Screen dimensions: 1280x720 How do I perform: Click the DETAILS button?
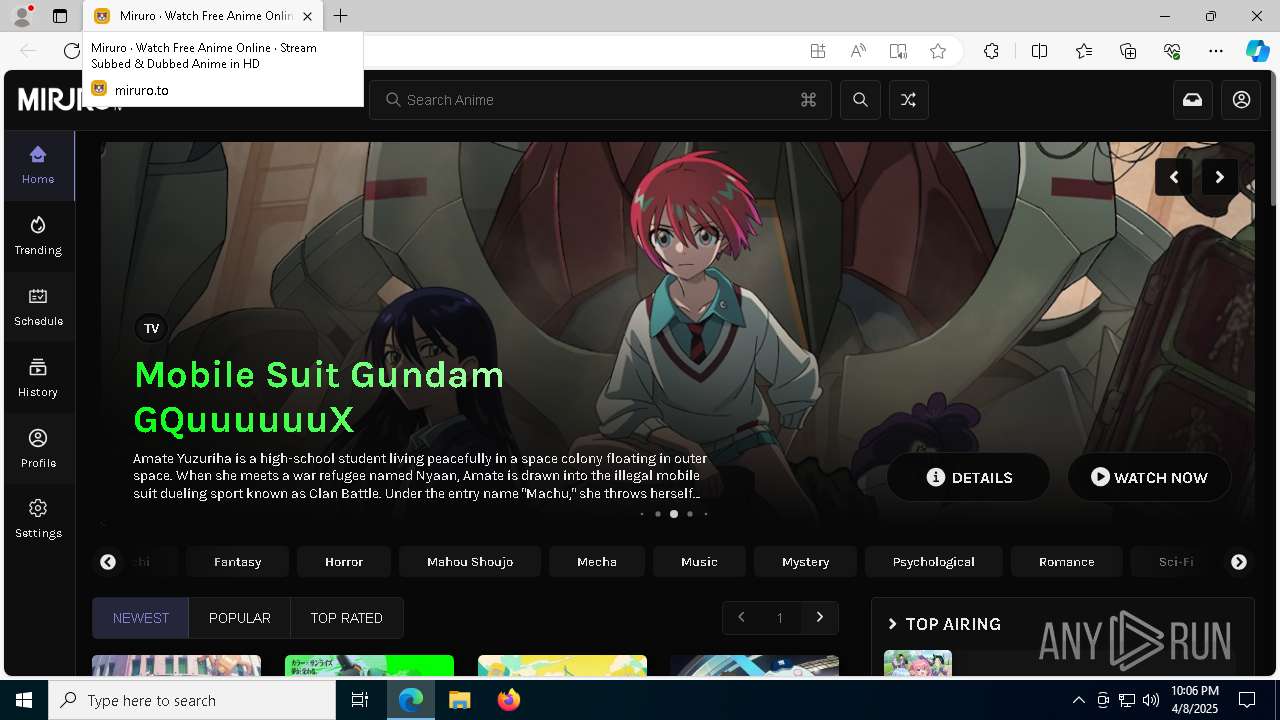click(x=969, y=478)
